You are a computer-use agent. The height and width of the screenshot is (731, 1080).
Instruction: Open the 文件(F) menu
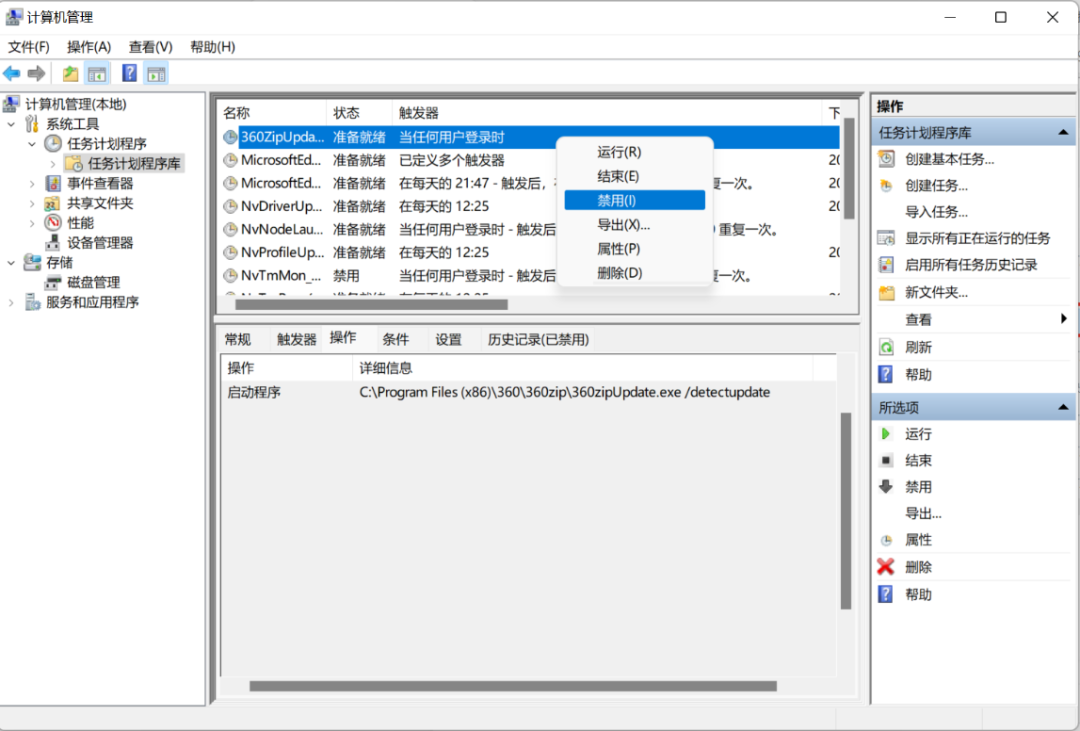click(x=29, y=47)
